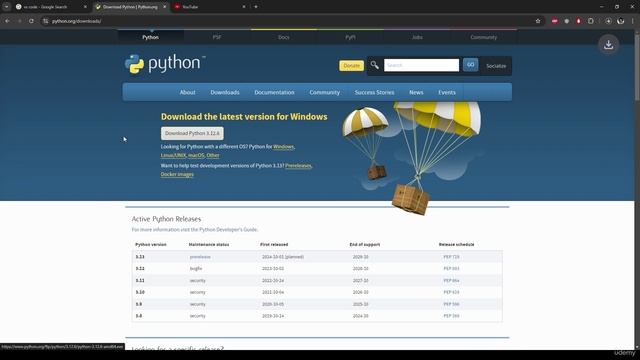Open the Docs top navigation tab

click(284, 37)
